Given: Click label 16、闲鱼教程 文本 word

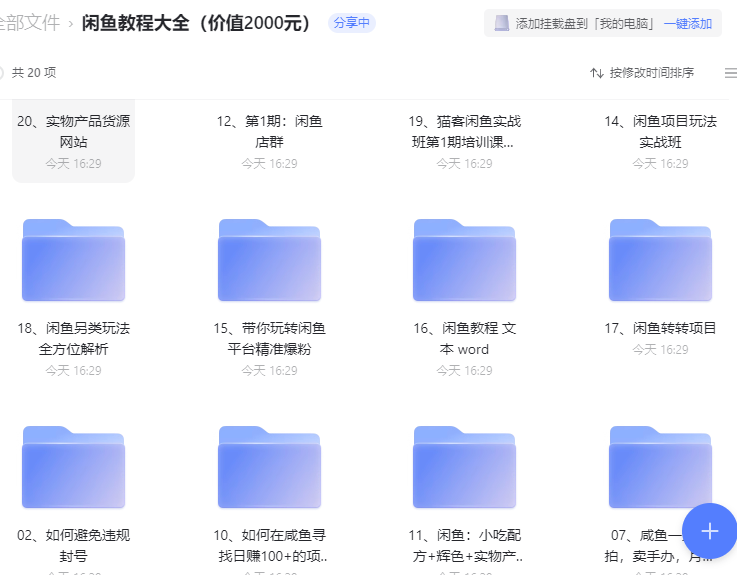Looking at the screenshot, I should point(464,339).
